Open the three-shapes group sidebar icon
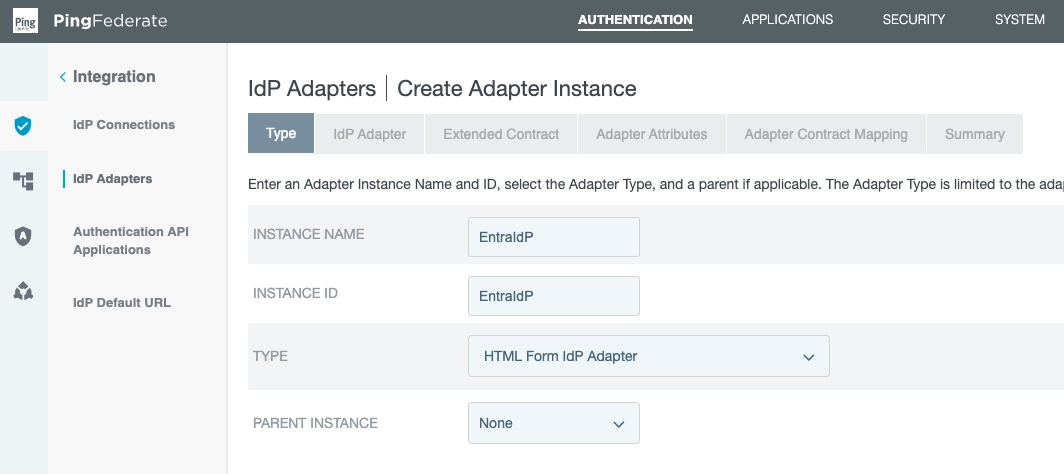 click(x=23, y=291)
